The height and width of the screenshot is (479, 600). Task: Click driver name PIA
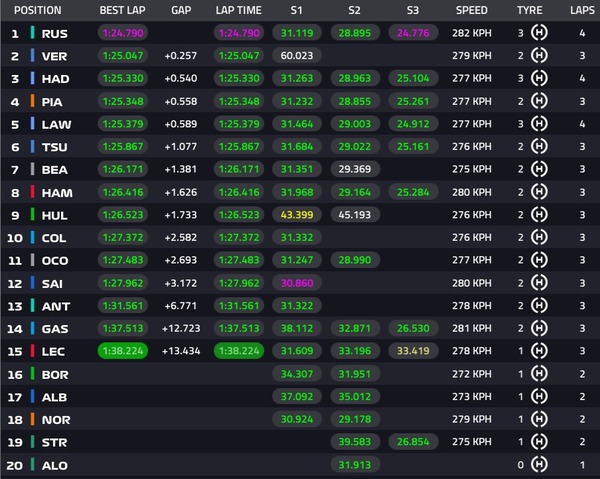[x=52, y=102]
